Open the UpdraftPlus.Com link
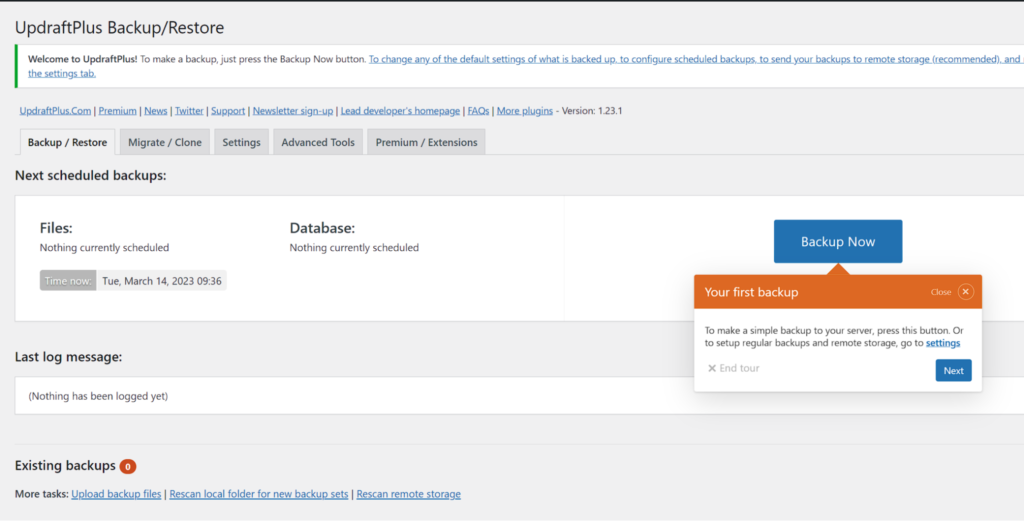1024x521 pixels. [55, 111]
